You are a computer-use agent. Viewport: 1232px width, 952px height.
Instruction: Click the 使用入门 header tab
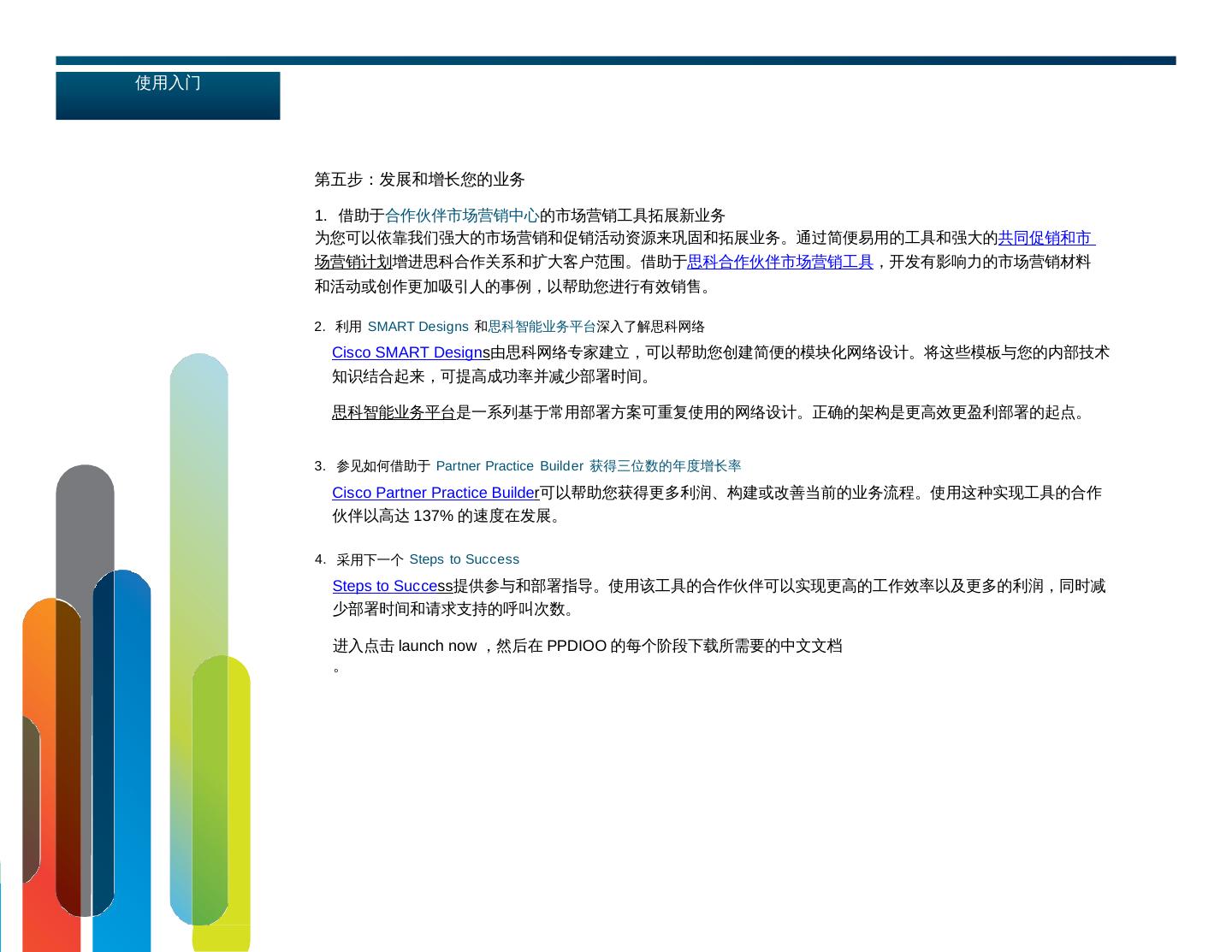pyautogui.click(x=168, y=95)
